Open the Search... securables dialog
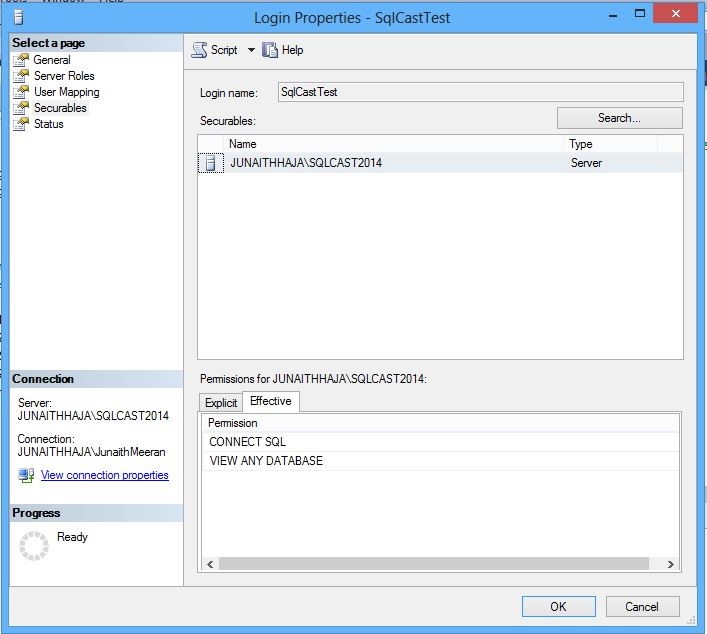Image resolution: width=707 pixels, height=634 pixels. click(620, 118)
